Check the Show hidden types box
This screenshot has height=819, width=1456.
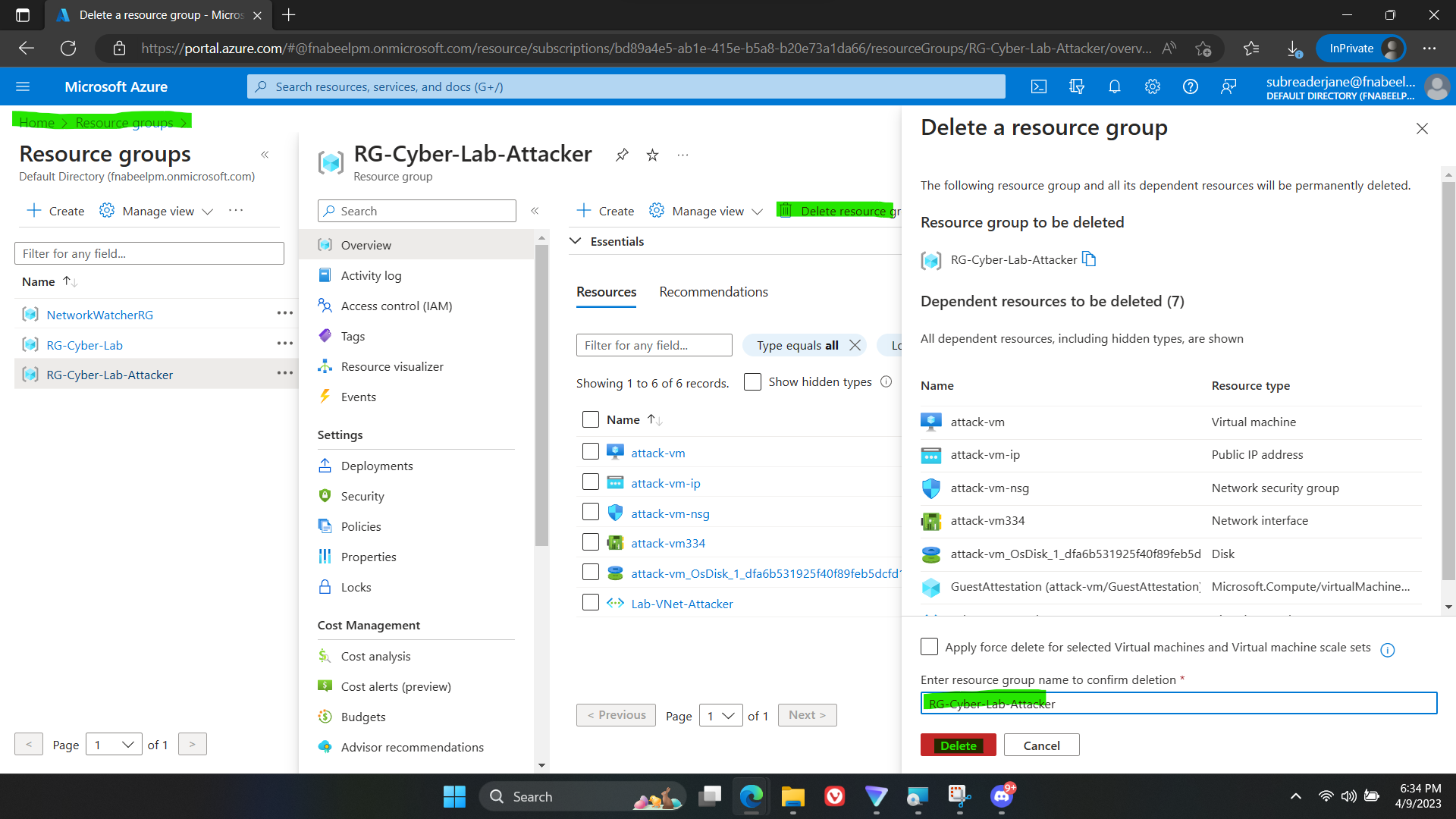tap(752, 382)
